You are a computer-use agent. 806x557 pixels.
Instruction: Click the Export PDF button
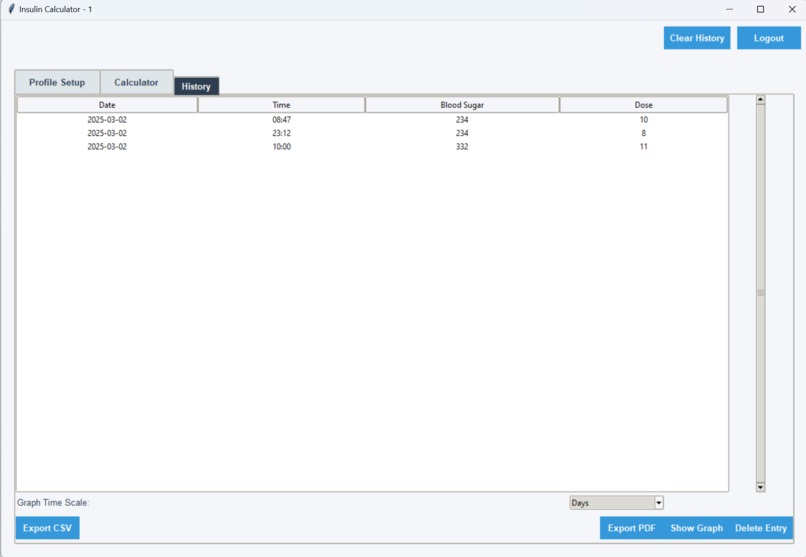click(x=631, y=528)
